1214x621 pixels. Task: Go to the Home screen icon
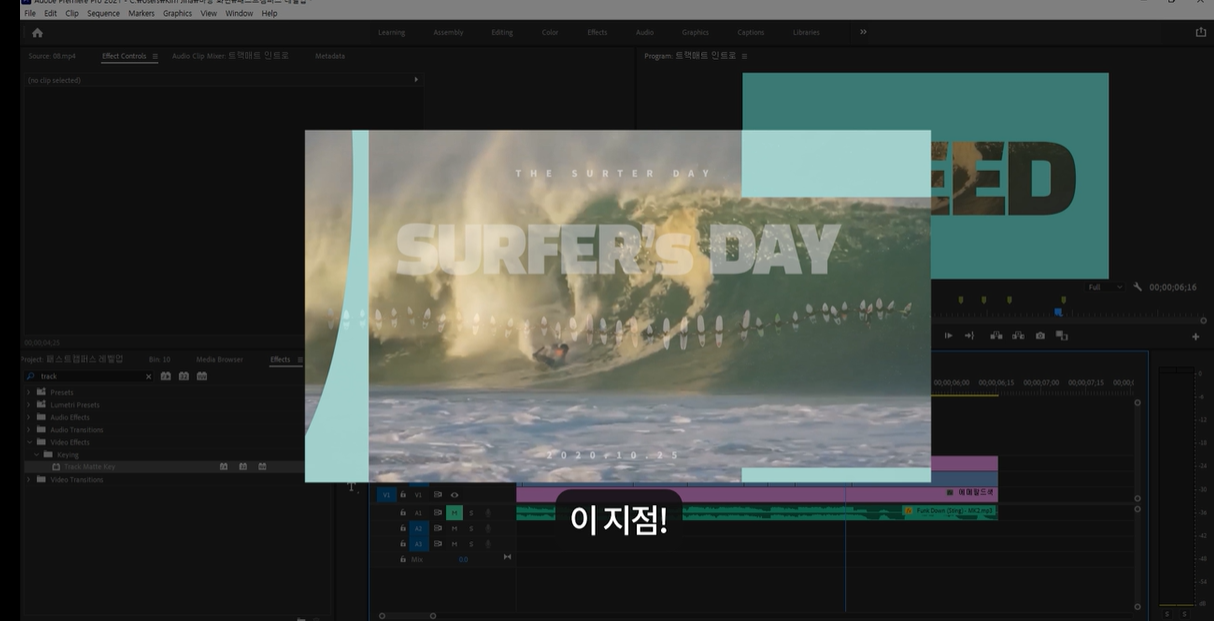37,32
